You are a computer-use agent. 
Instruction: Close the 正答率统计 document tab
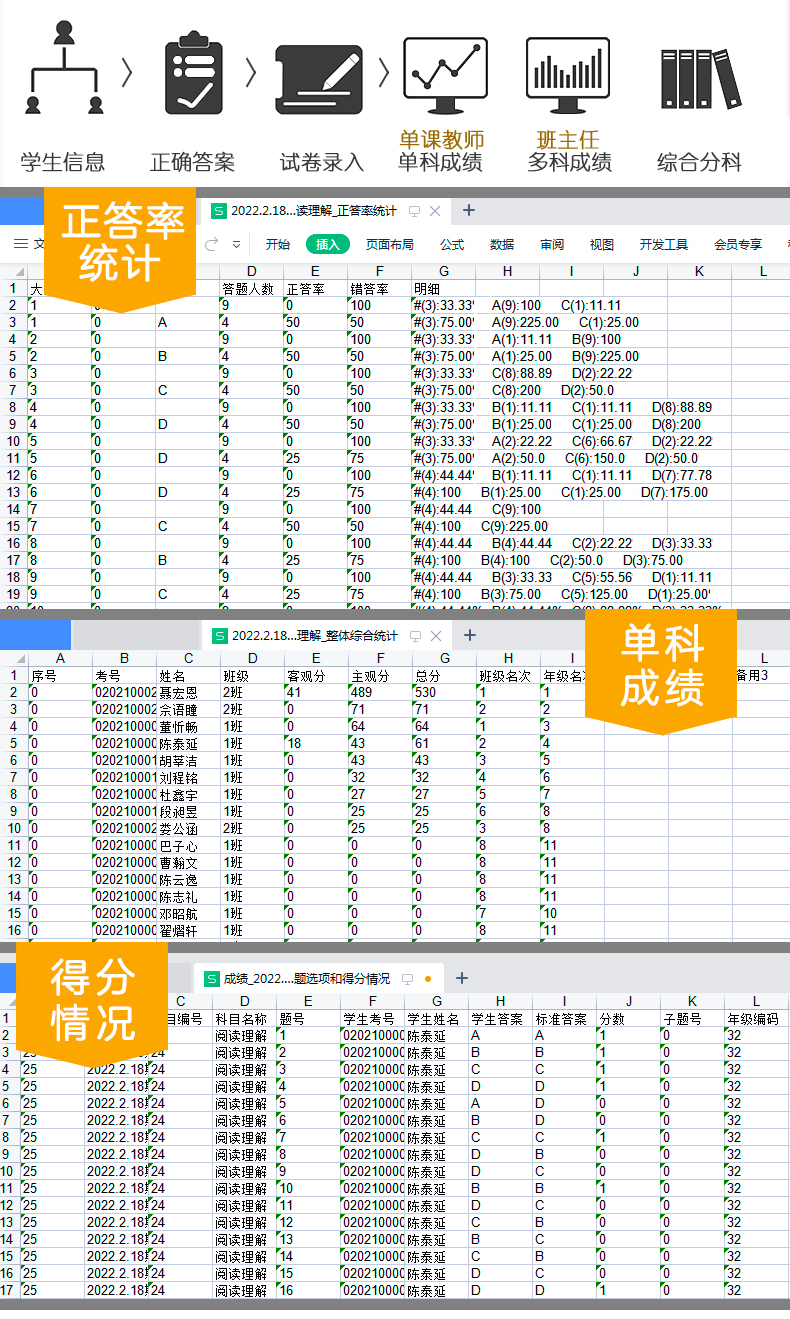click(x=435, y=211)
